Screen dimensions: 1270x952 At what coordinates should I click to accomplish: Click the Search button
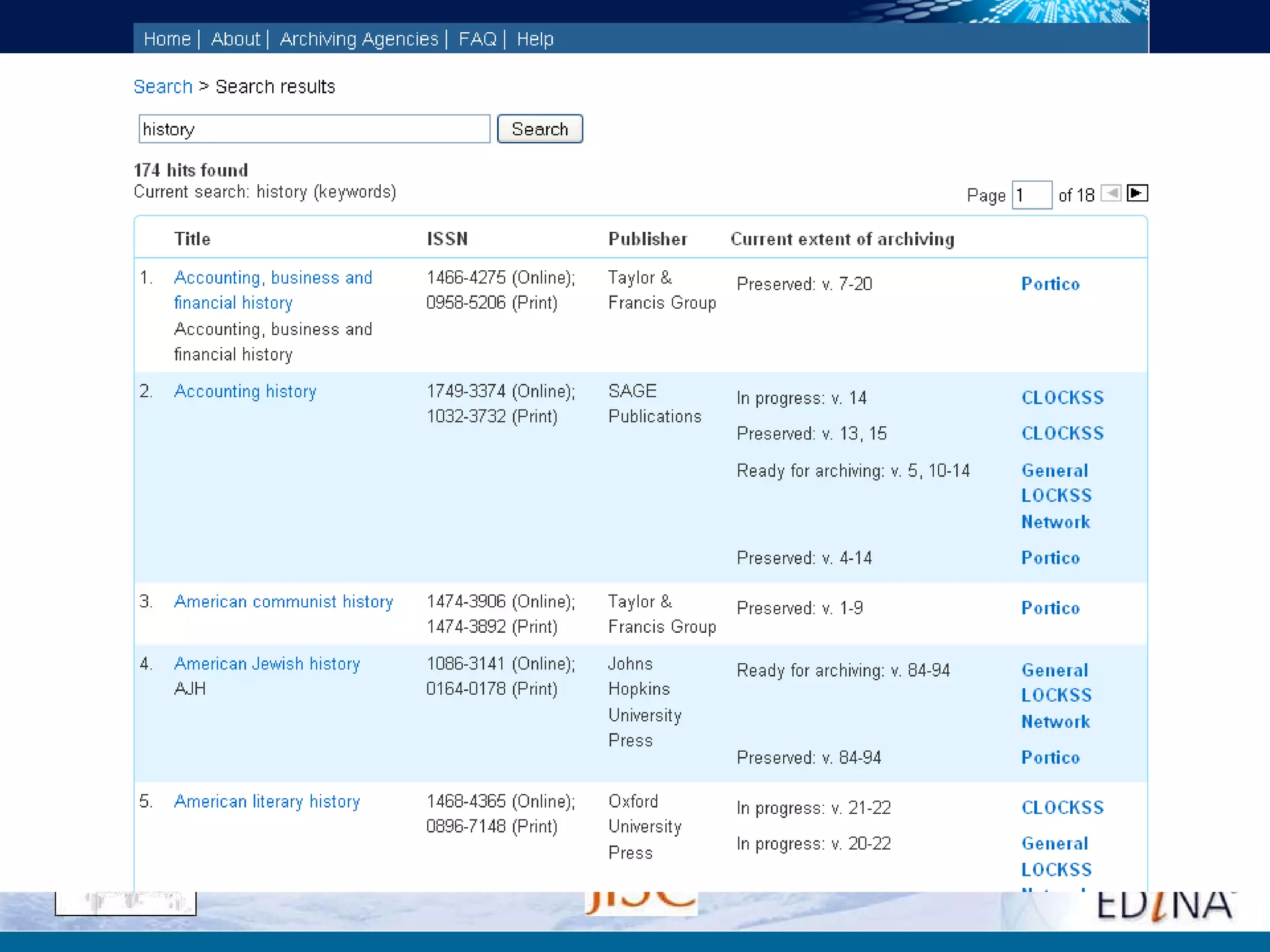point(540,129)
